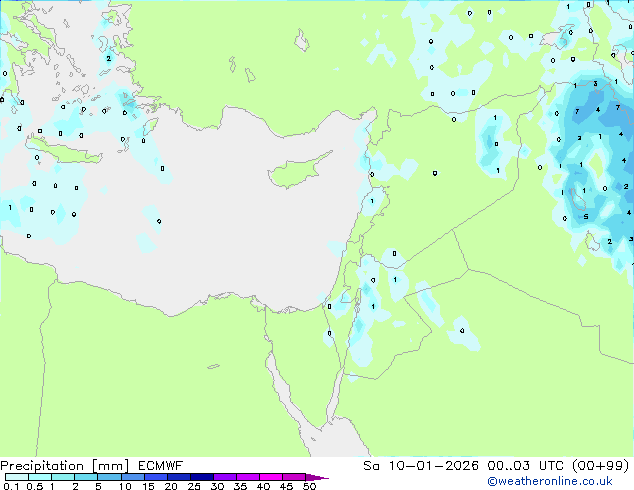The image size is (634, 490).
Task: Click the '35' legend scale number
Action: [240, 486]
